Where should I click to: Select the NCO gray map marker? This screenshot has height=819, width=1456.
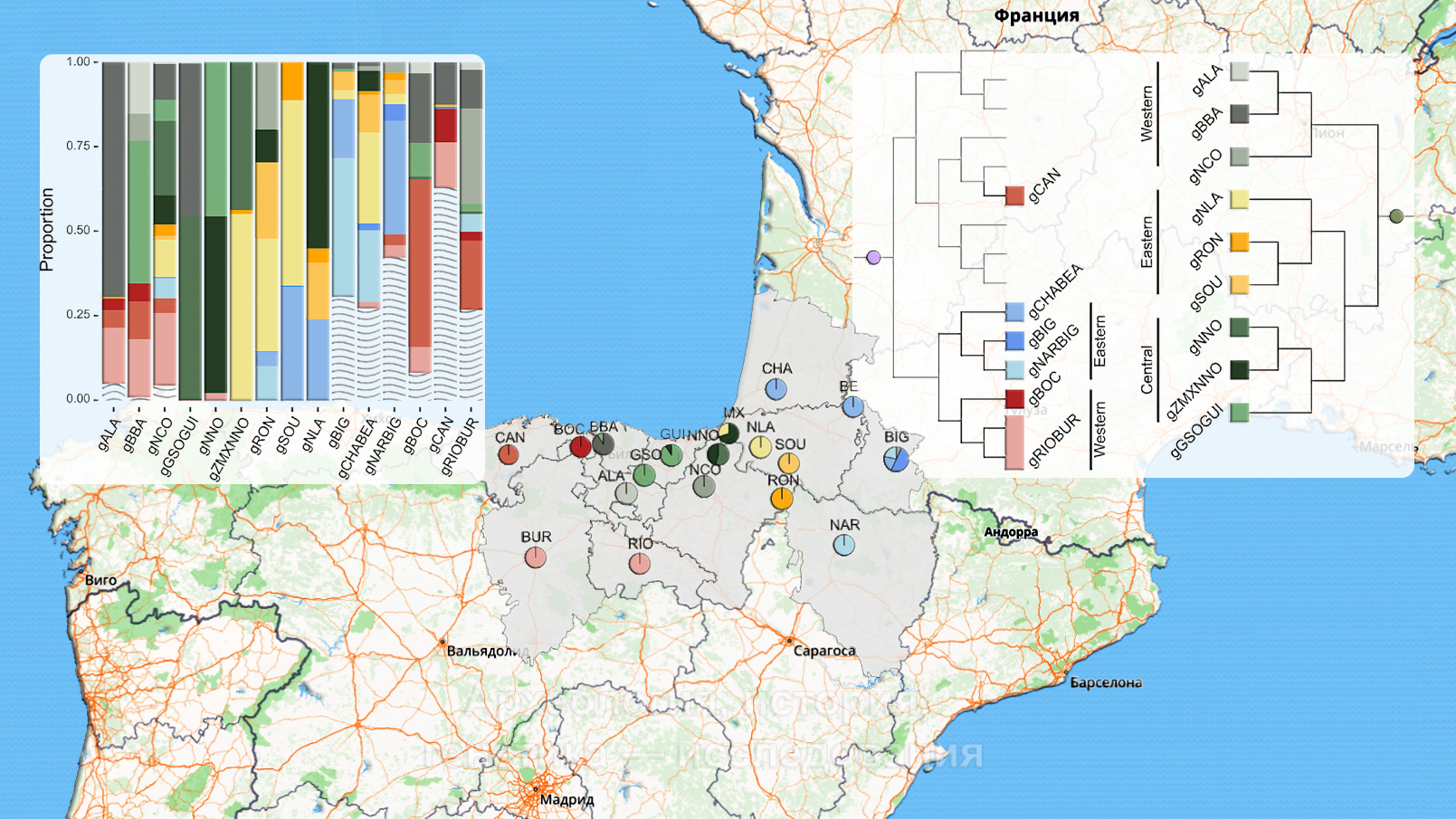coord(704,486)
